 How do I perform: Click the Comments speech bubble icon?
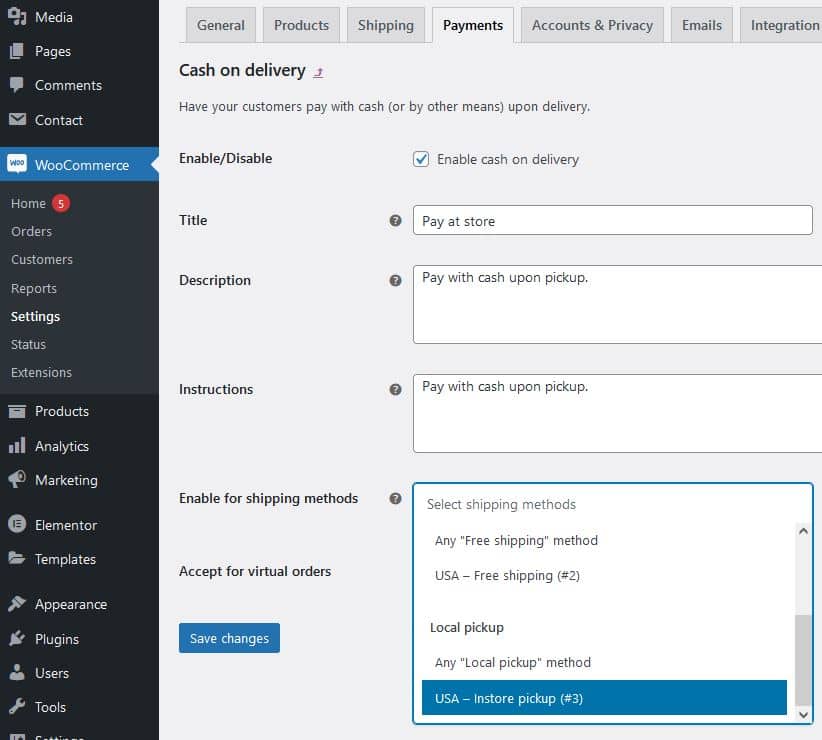[x=17, y=85]
